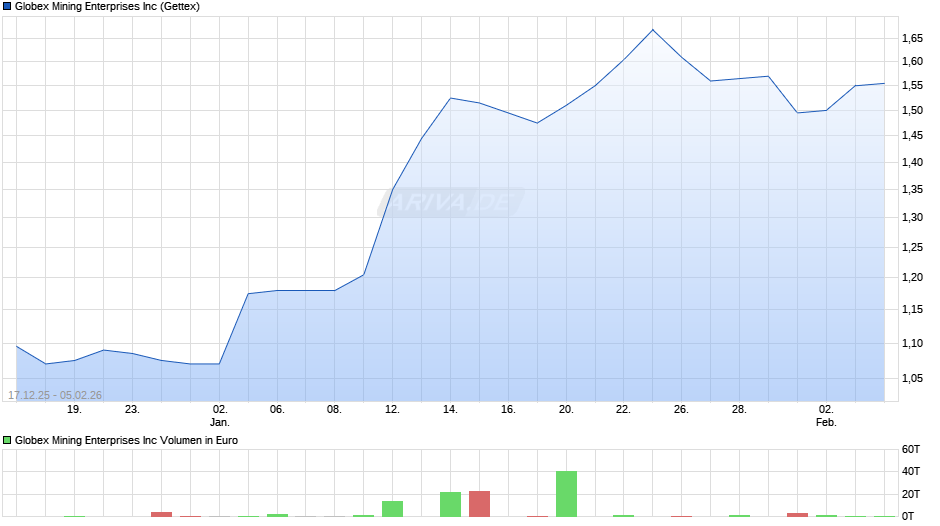
Task: Click the blue legend square for Globex Mining
Action: (7, 7)
